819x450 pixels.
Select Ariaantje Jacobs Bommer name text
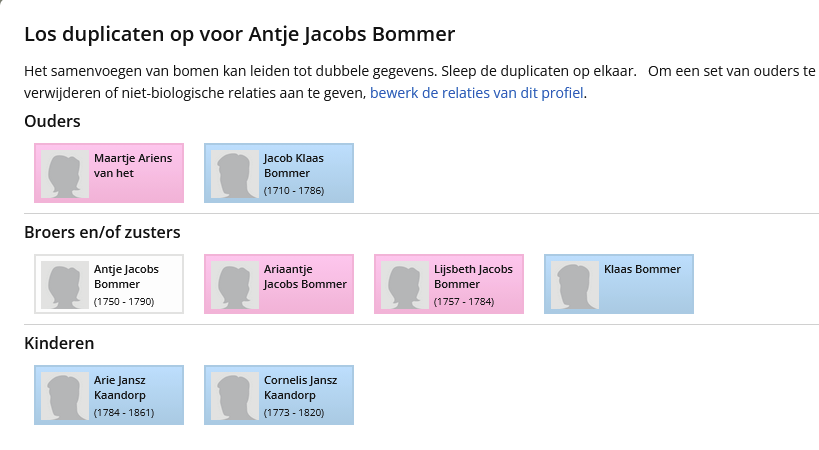[x=304, y=276]
